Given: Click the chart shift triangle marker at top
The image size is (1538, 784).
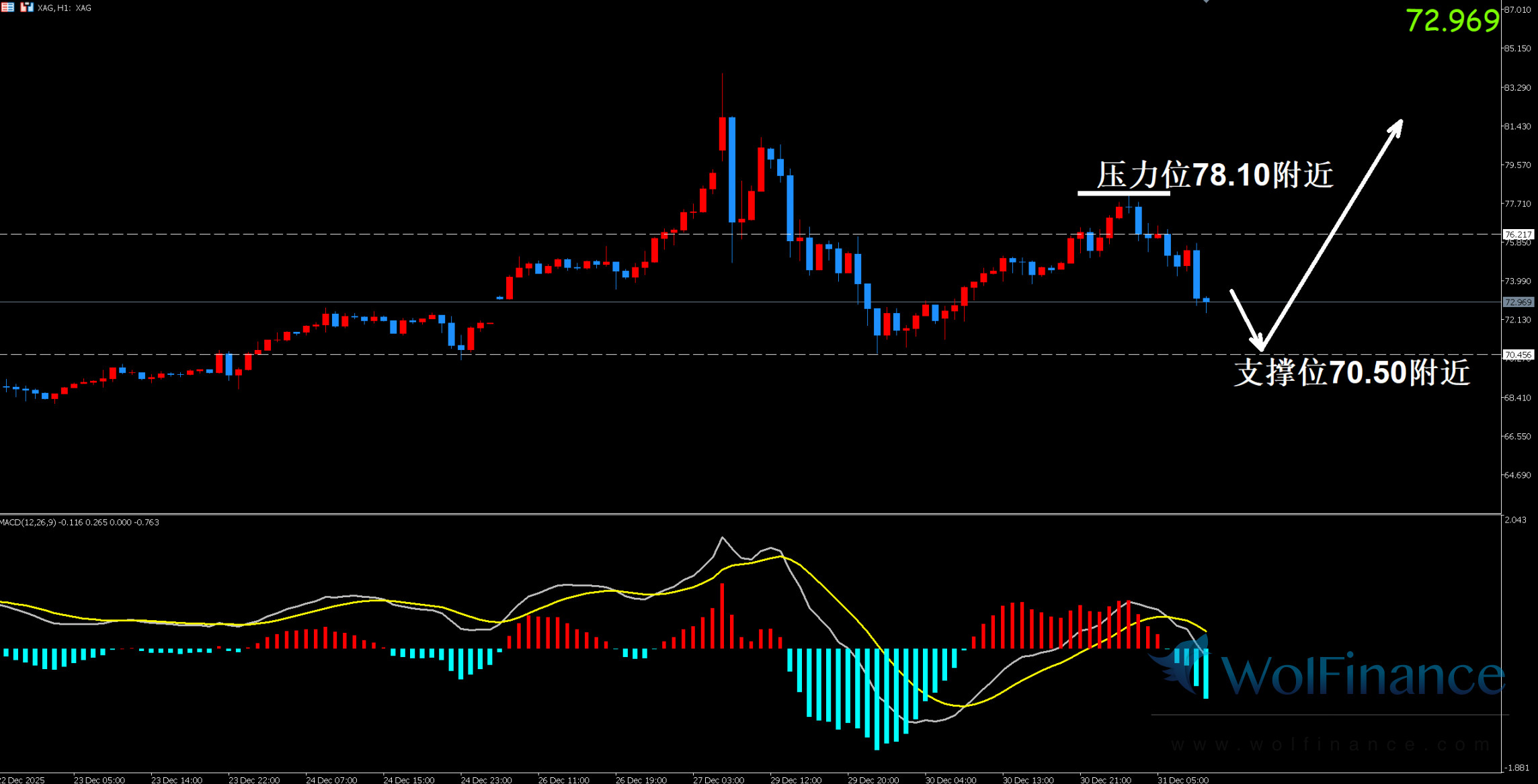Looking at the screenshot, I should coord(1206,1).
